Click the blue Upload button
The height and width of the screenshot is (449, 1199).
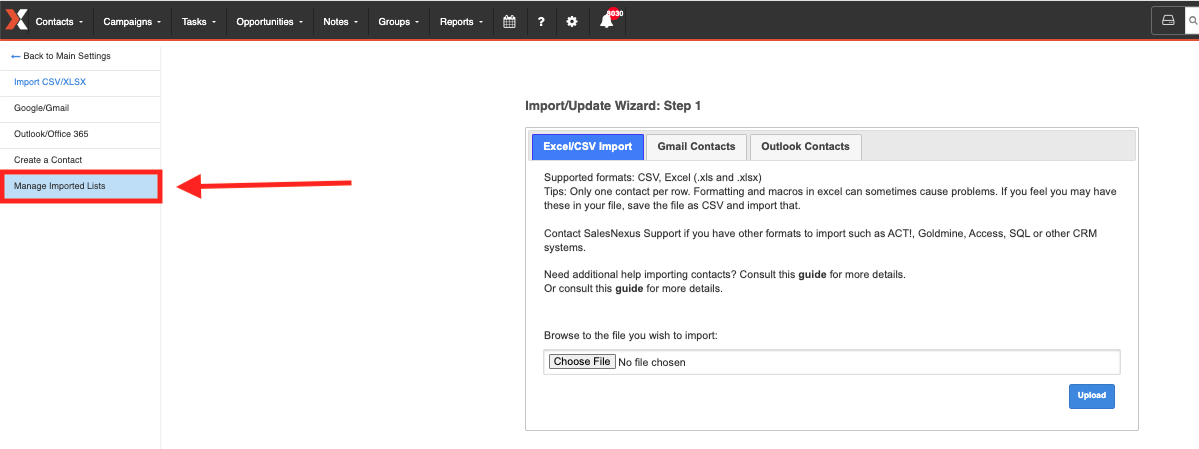click(1091, 396)
